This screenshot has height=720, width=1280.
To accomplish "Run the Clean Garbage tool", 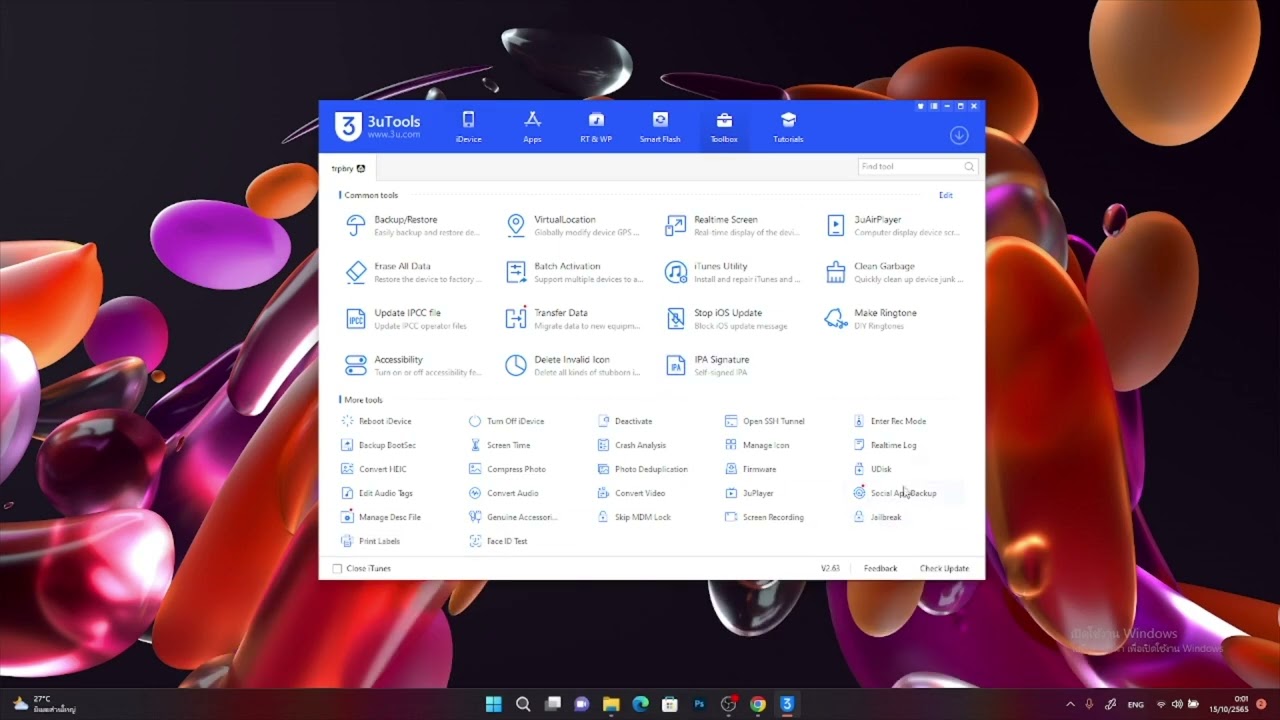I will pyautogui.click(x=893, y=272).
